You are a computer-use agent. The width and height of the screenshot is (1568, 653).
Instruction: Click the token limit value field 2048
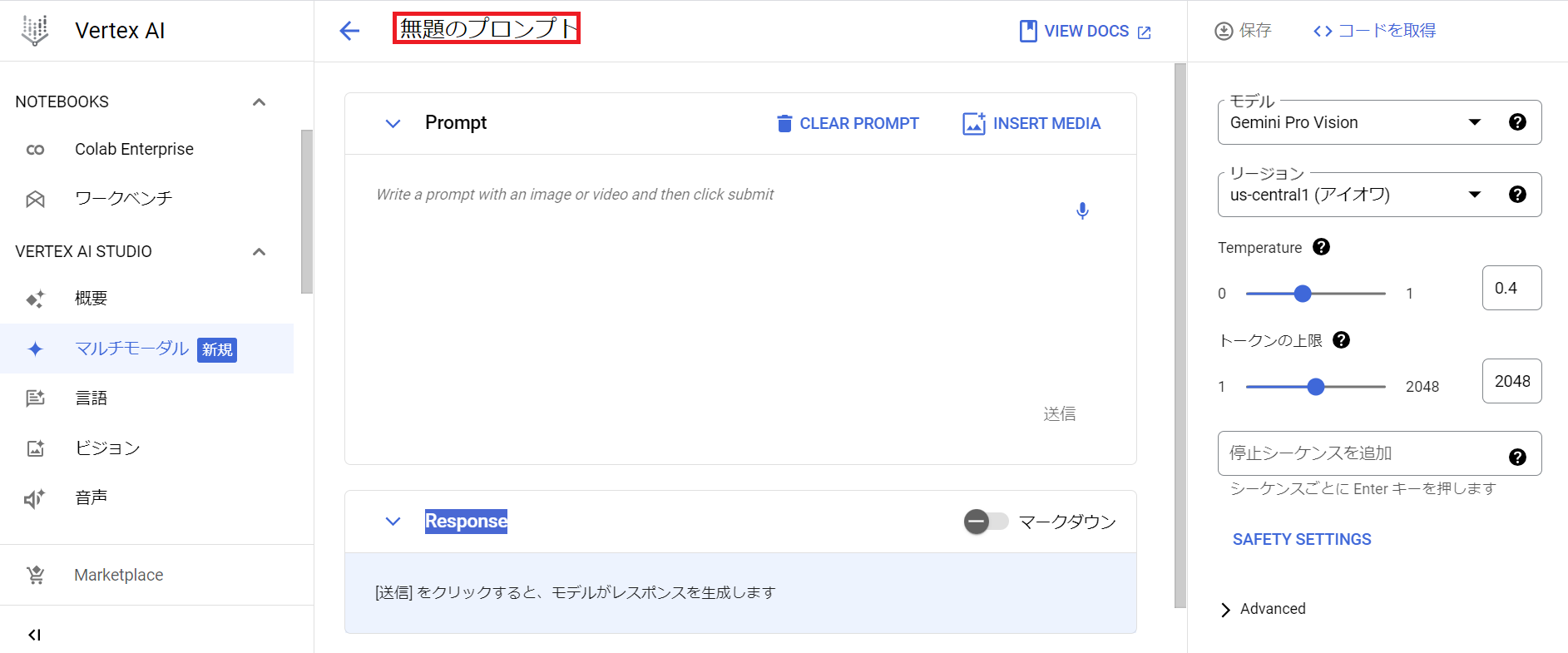point(1511,381)
